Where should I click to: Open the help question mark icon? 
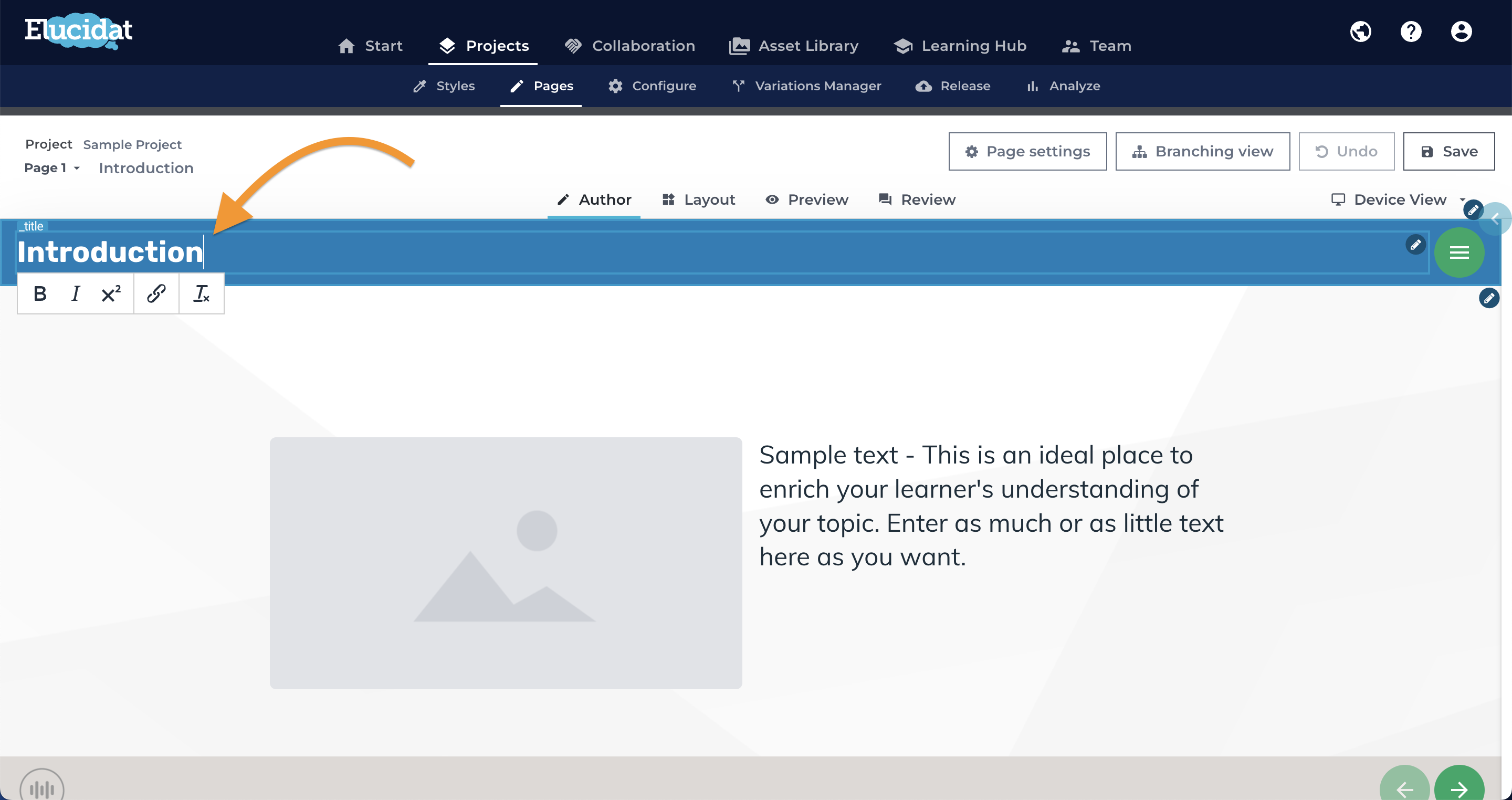(1411, 31)
